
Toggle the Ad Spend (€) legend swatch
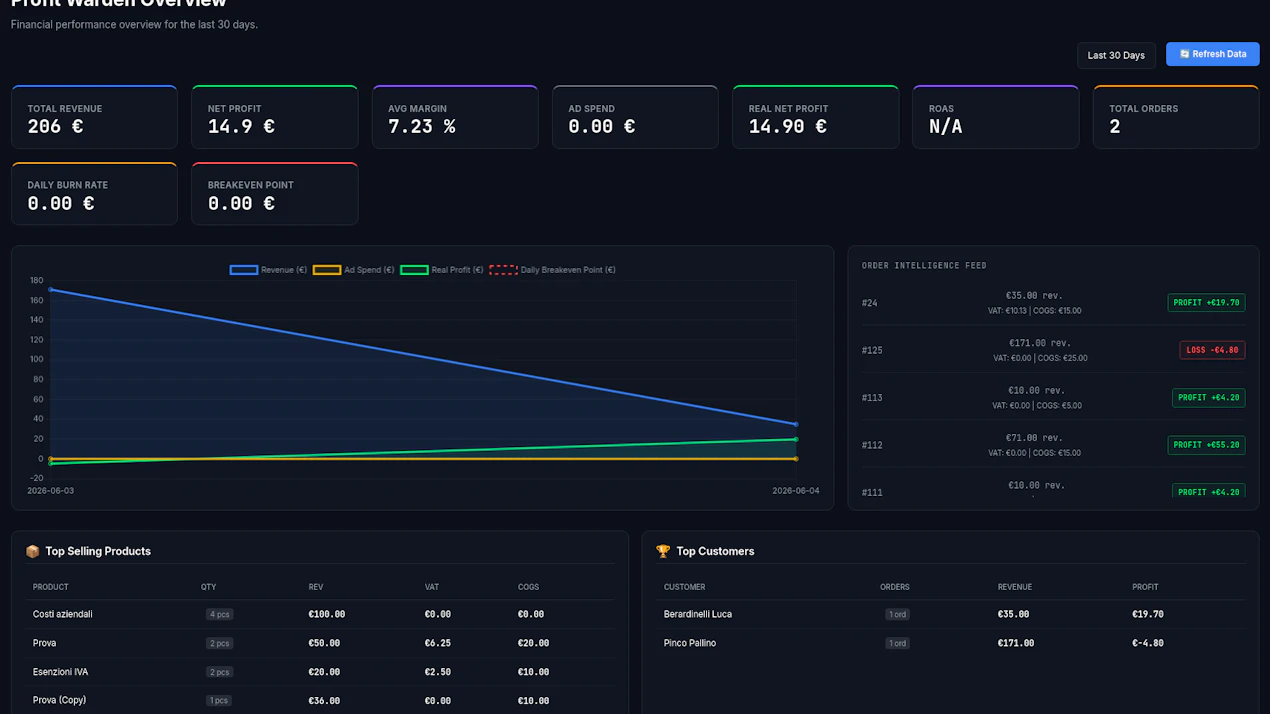tap(327, 270)
